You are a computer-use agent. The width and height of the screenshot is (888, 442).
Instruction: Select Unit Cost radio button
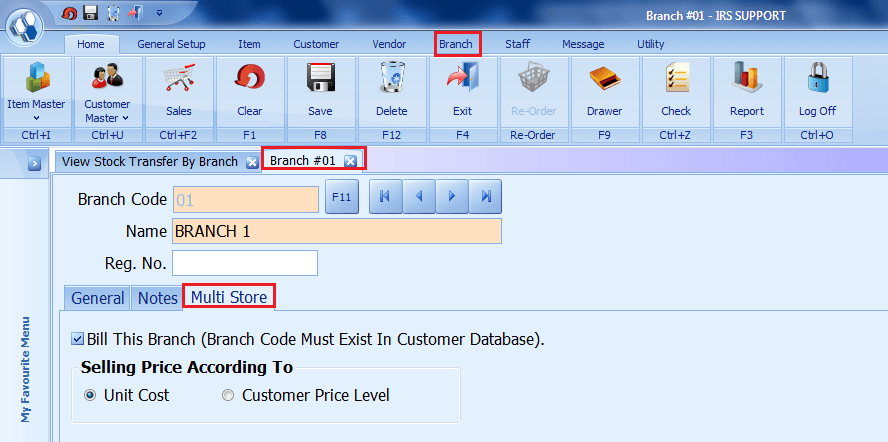click(x=89, y=396)
